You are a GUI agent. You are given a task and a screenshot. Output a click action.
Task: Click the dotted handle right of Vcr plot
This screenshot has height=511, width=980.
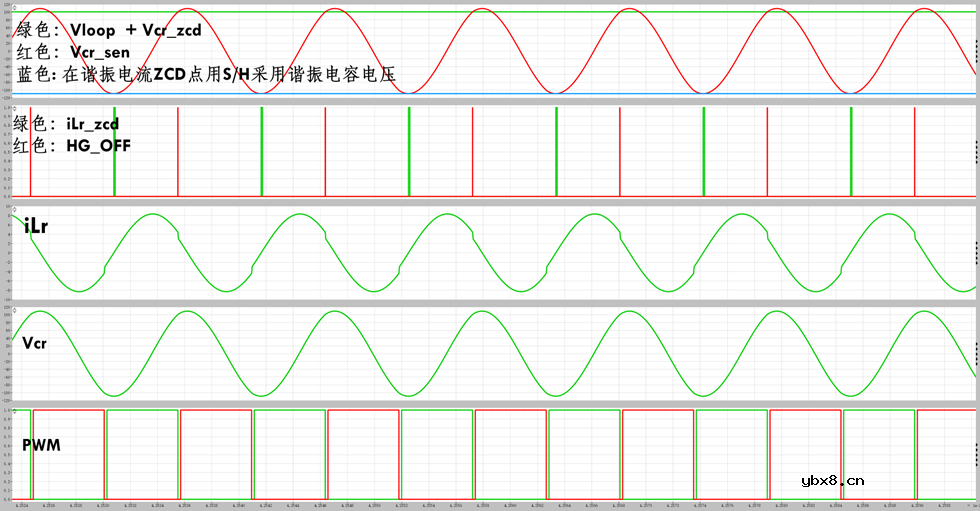tap(976, 354)
